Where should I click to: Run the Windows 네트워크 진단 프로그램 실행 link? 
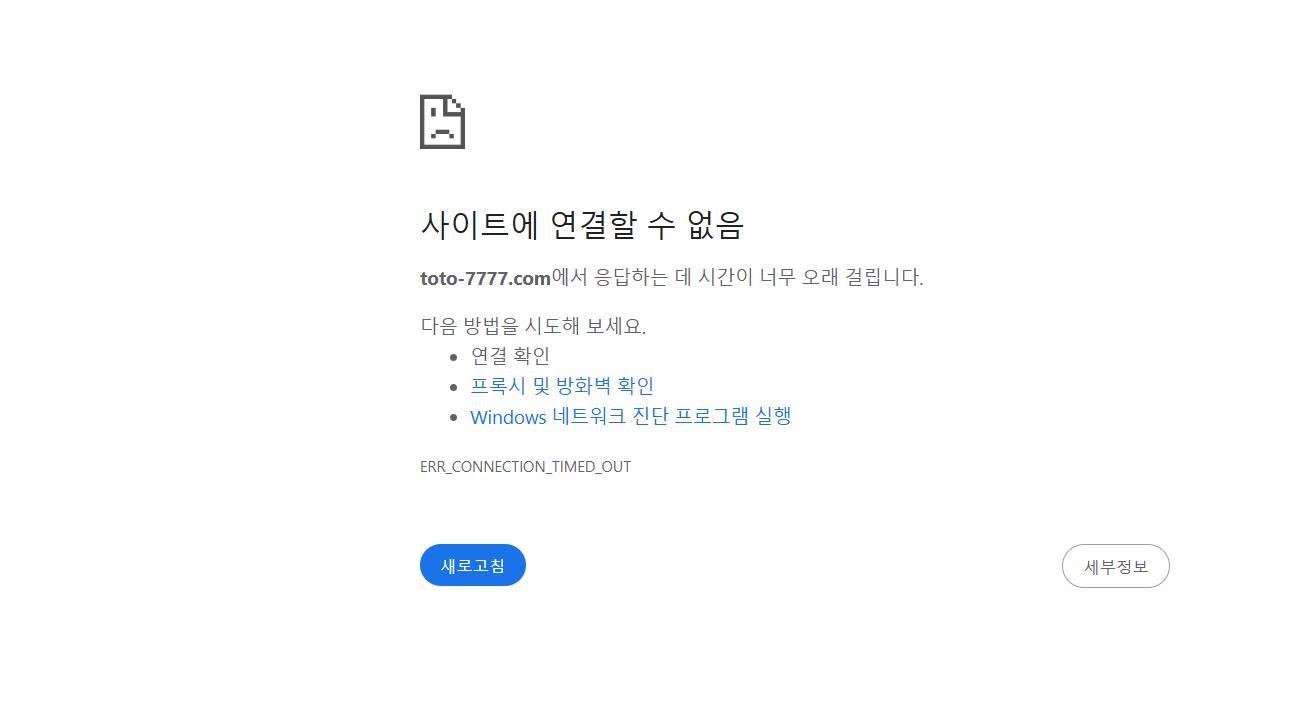tap(631, 416)
